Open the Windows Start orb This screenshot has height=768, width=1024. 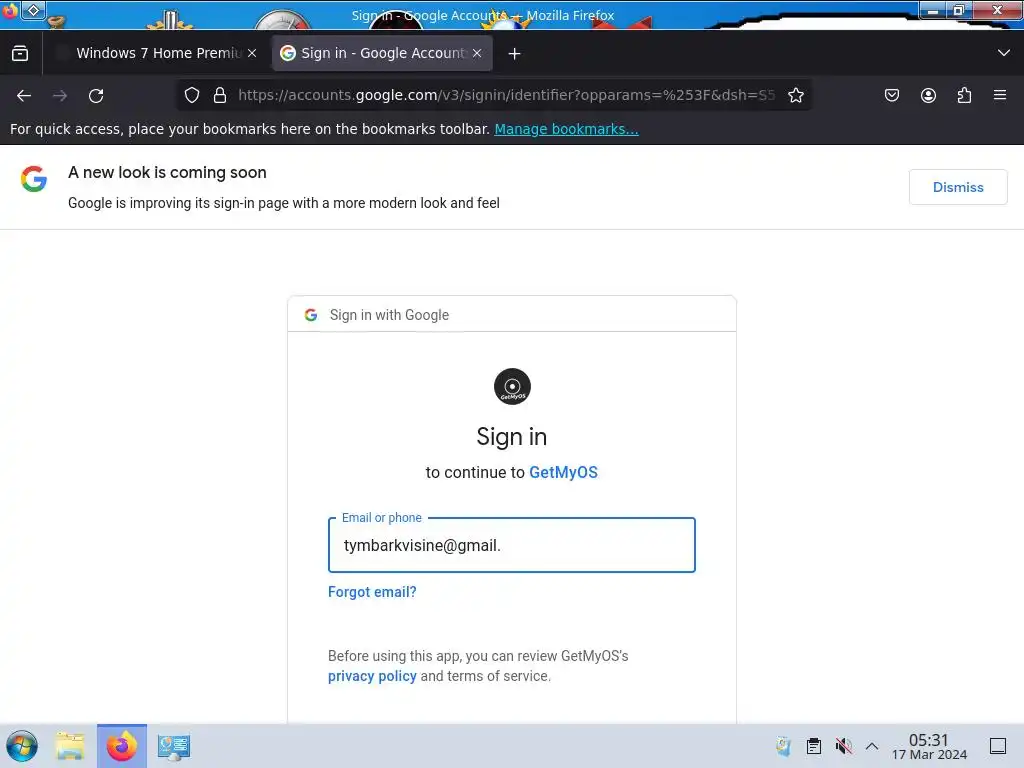(x=22, y=746)
